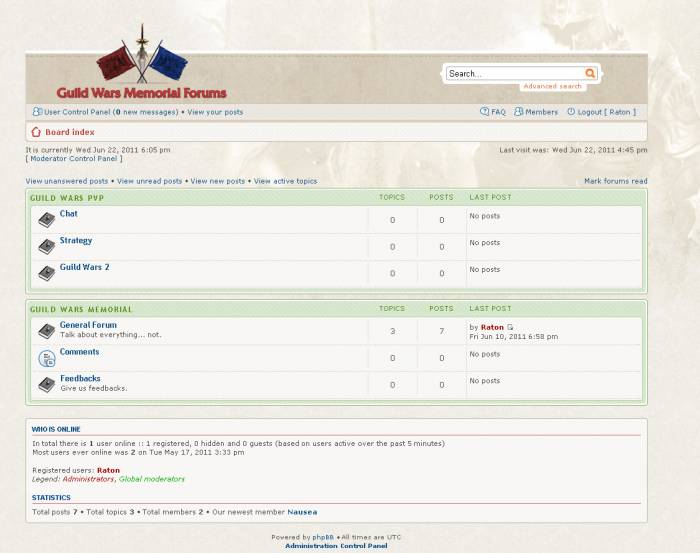
Task: Open the Guild Wars 2 forum
Action: [x=84, y=267]
